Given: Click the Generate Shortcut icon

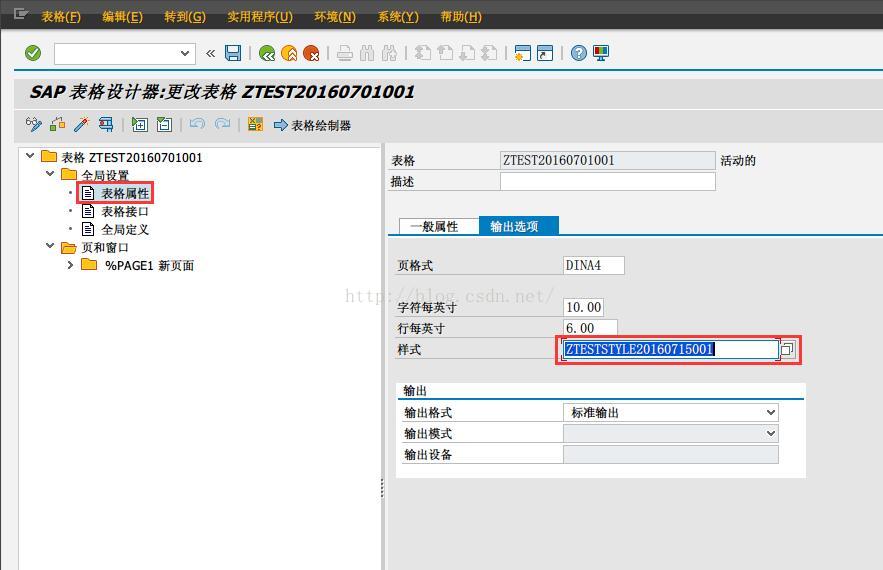Looking at the screenshot, I should (x=545, y=54).
